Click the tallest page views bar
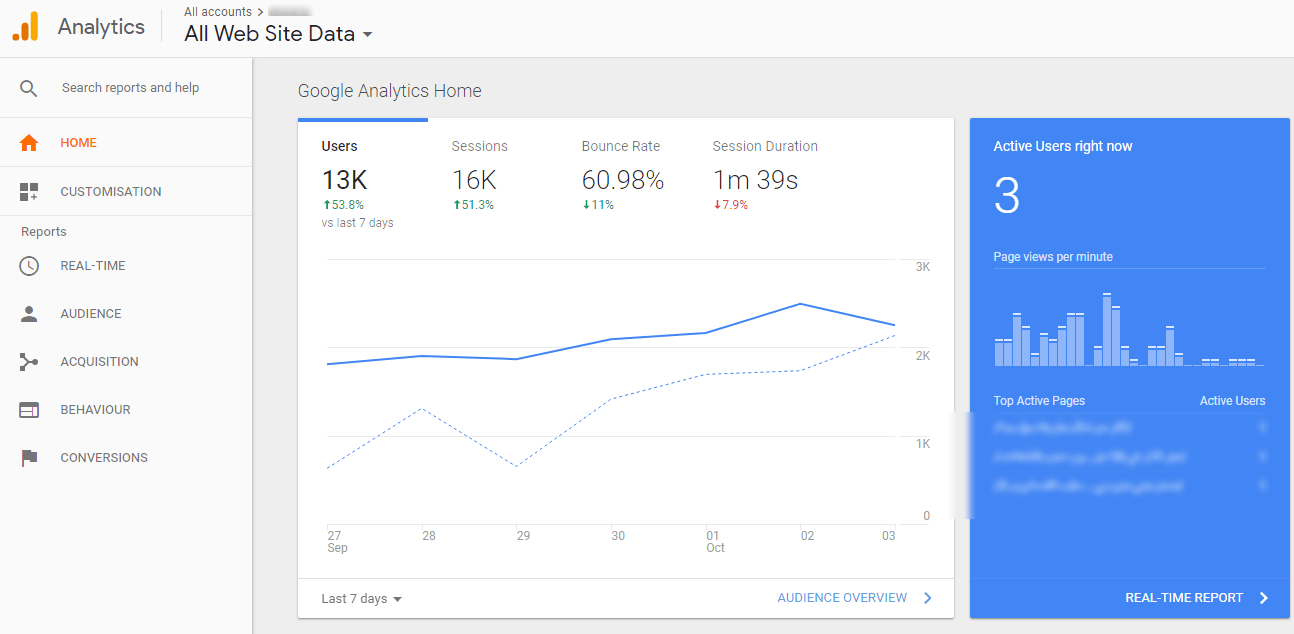The width and height of the screenshot is (1294, 634). click(x=1107, y=330)
